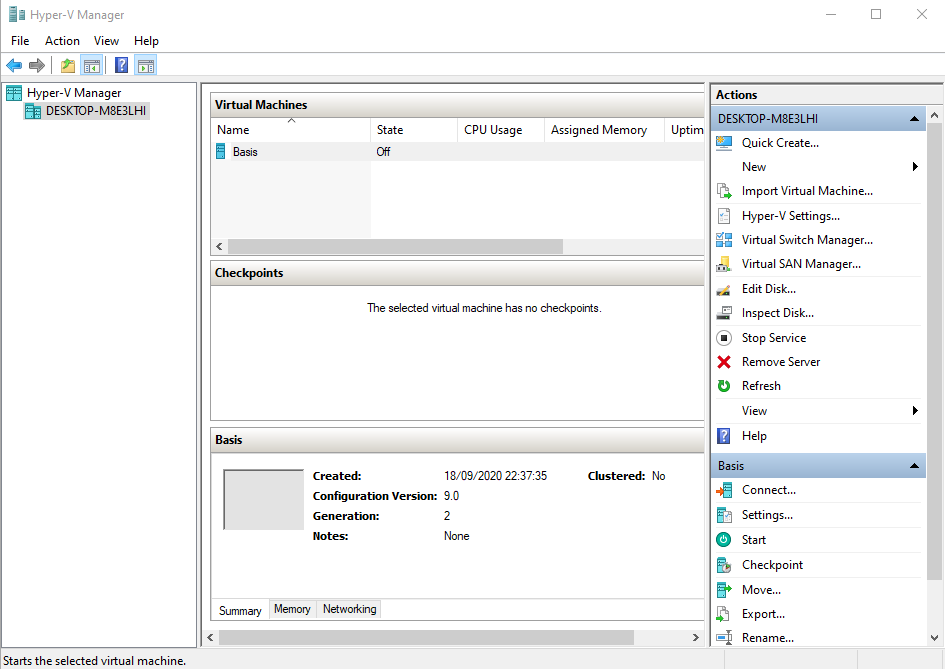Click Actions pane scroll down arrow

point(935,638)
